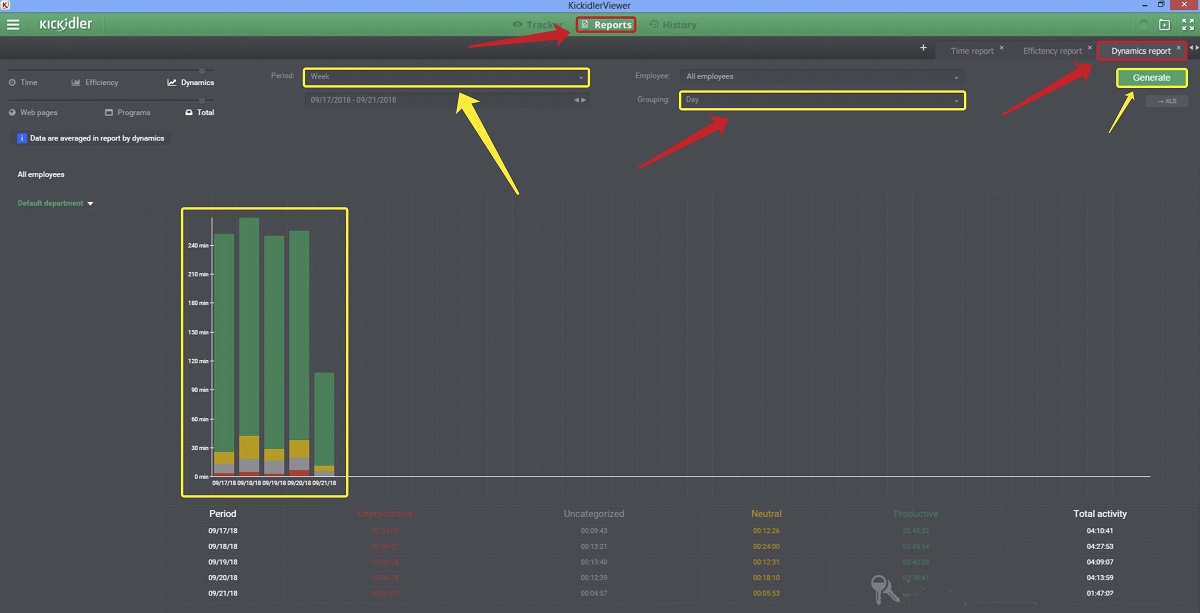Click the Kickidler logo
The image size is (1200, 613).
click(66, 24)
